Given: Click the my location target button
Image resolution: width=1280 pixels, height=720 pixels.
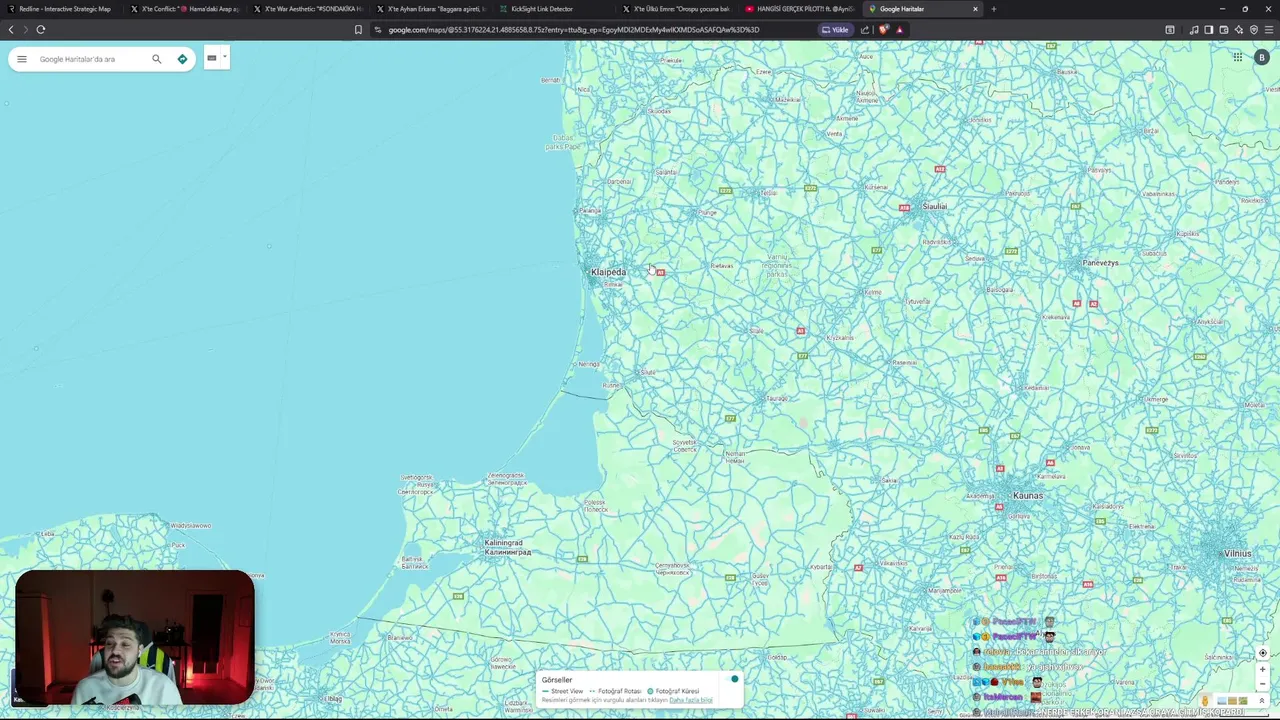Looking at the screenshot, I should (1262, 653).
